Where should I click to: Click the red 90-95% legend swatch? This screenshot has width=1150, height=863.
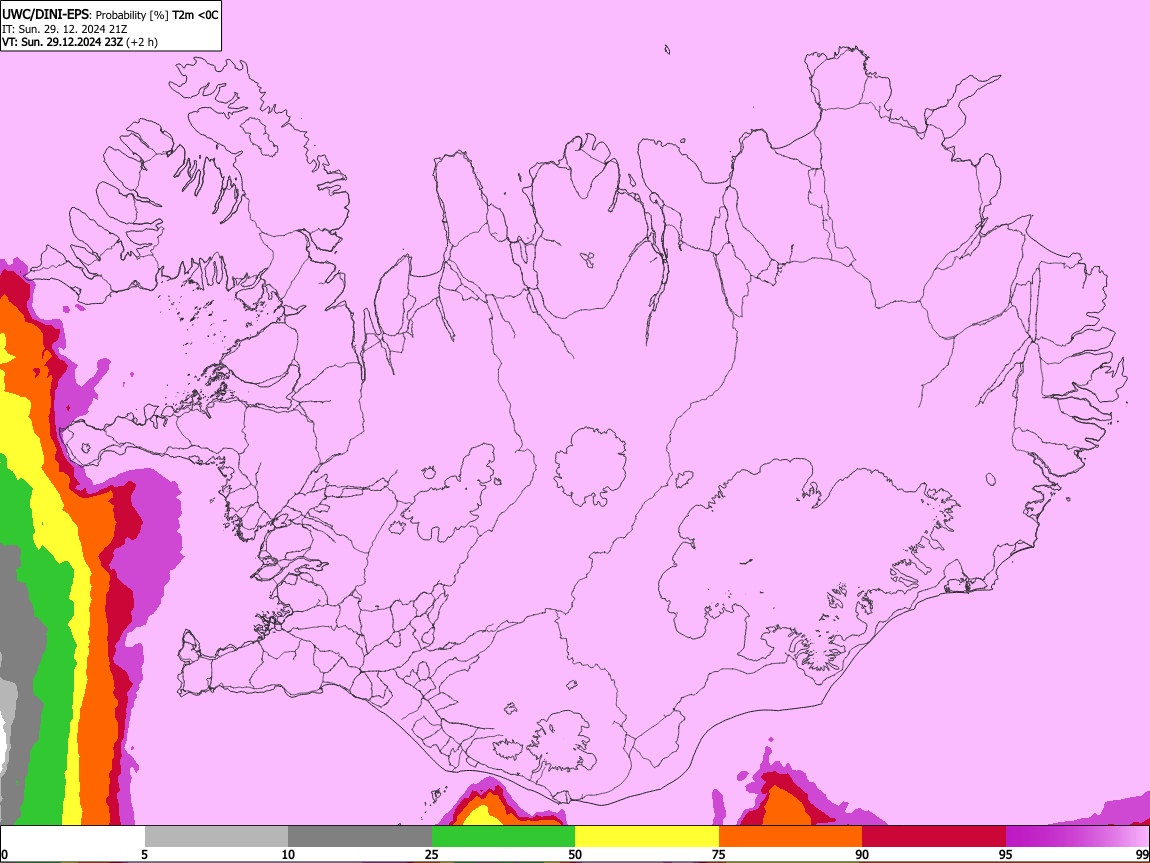(934, 837)
